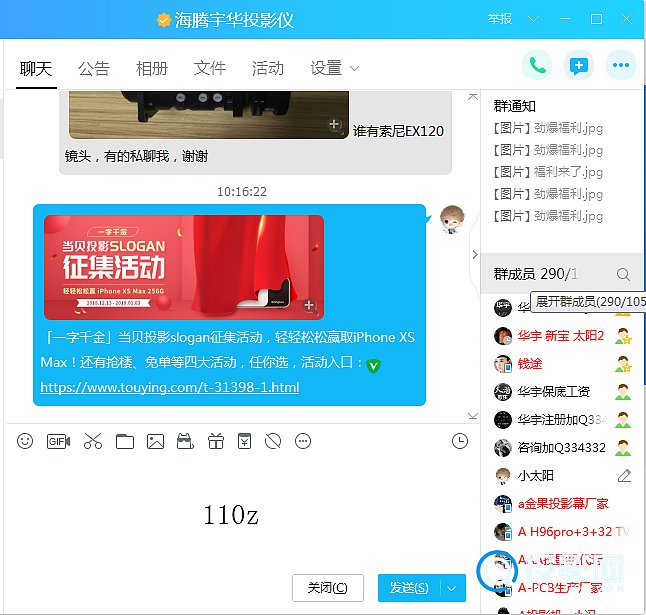The width and height of the screenshot is (646, 615).
Task: Click the send picture icon
Action: [155, 441]
